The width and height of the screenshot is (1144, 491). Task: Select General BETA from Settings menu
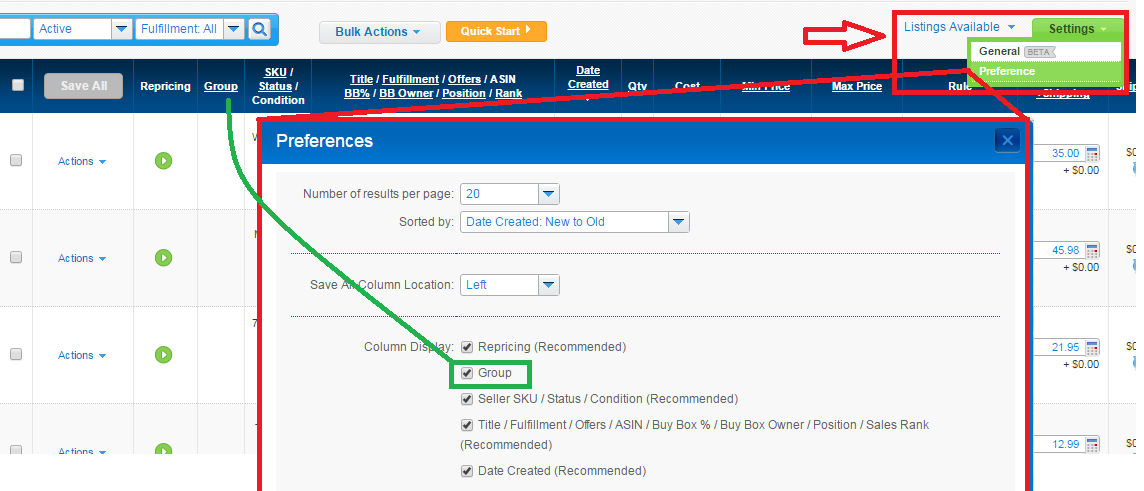(1044, 52)
